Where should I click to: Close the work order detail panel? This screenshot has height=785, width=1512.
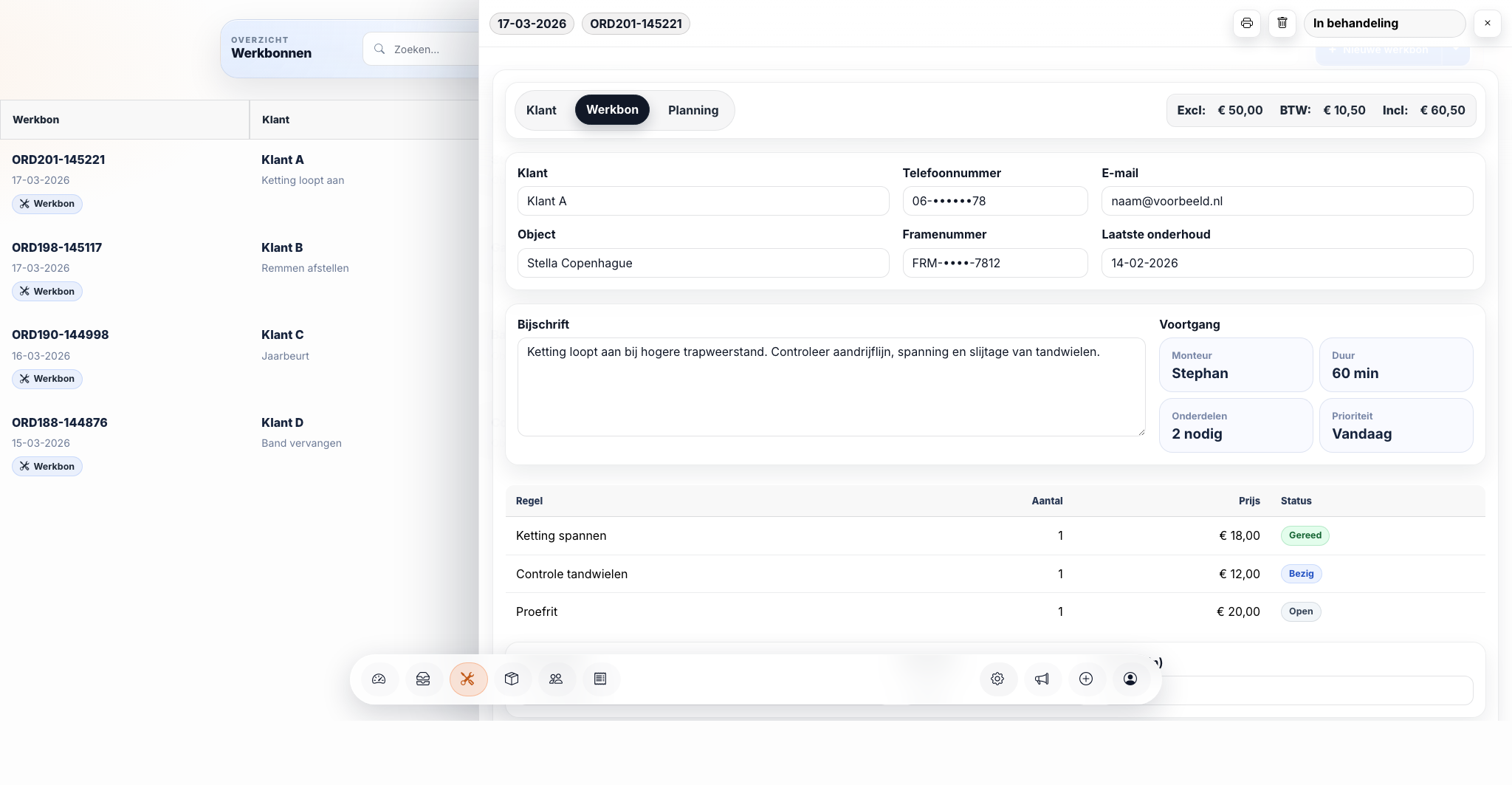pos(1488,23)
